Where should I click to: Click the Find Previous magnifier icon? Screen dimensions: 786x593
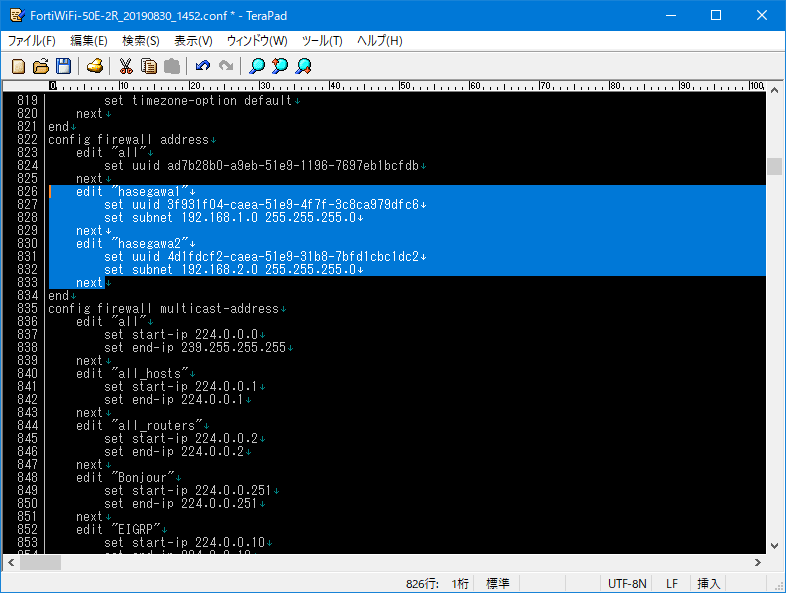click(x=280, y=66)
